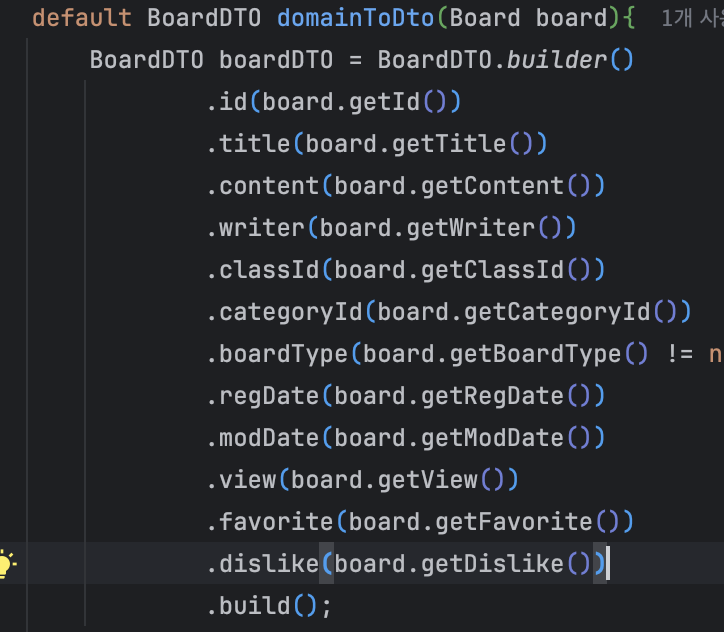Click the default keyword at line start

pyautogui.click(x=82, y=18)
